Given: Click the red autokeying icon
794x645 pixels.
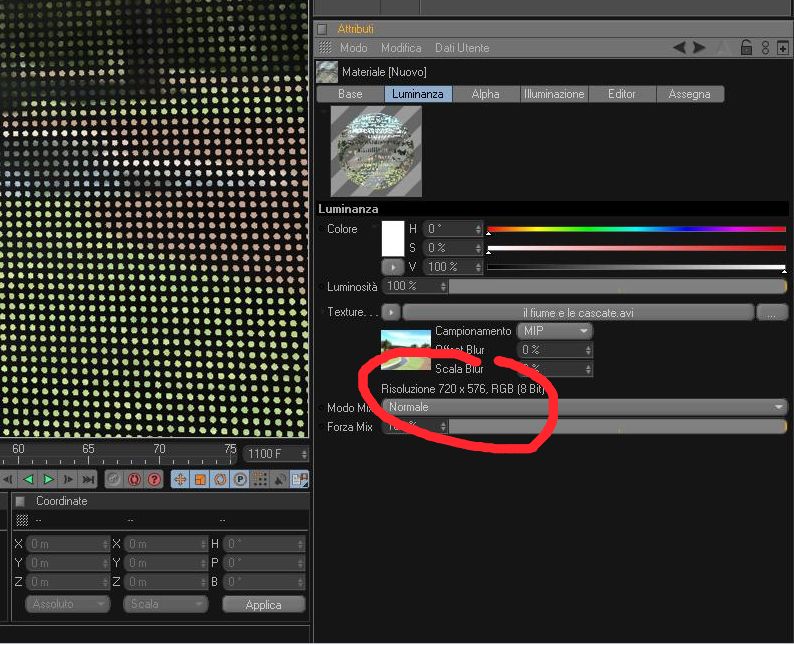Looking at the screenshot, I should pyautogui.click(x=134, y=479).
